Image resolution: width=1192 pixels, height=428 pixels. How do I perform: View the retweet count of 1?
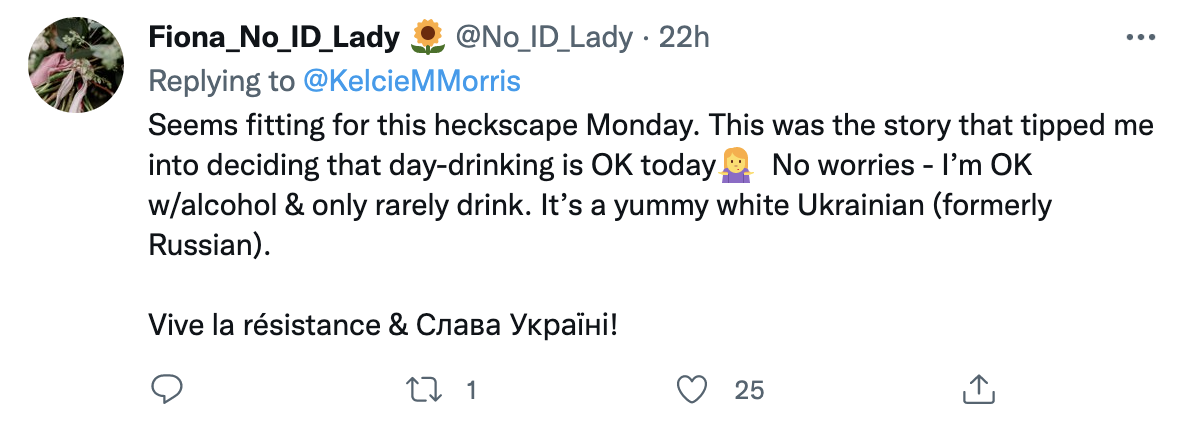(470, 390)
